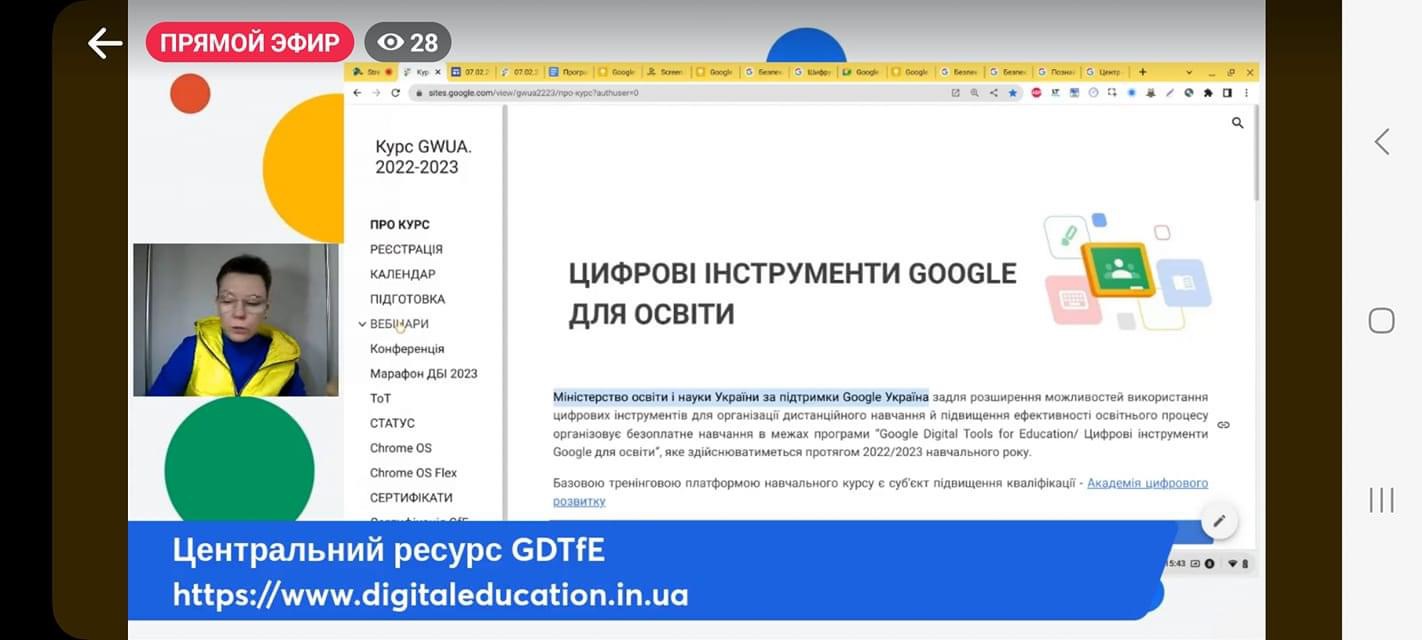Go to СЕРТИФІКАТИ sidebar item
This screenshot has width=1422, height=640.
point(411,497)
